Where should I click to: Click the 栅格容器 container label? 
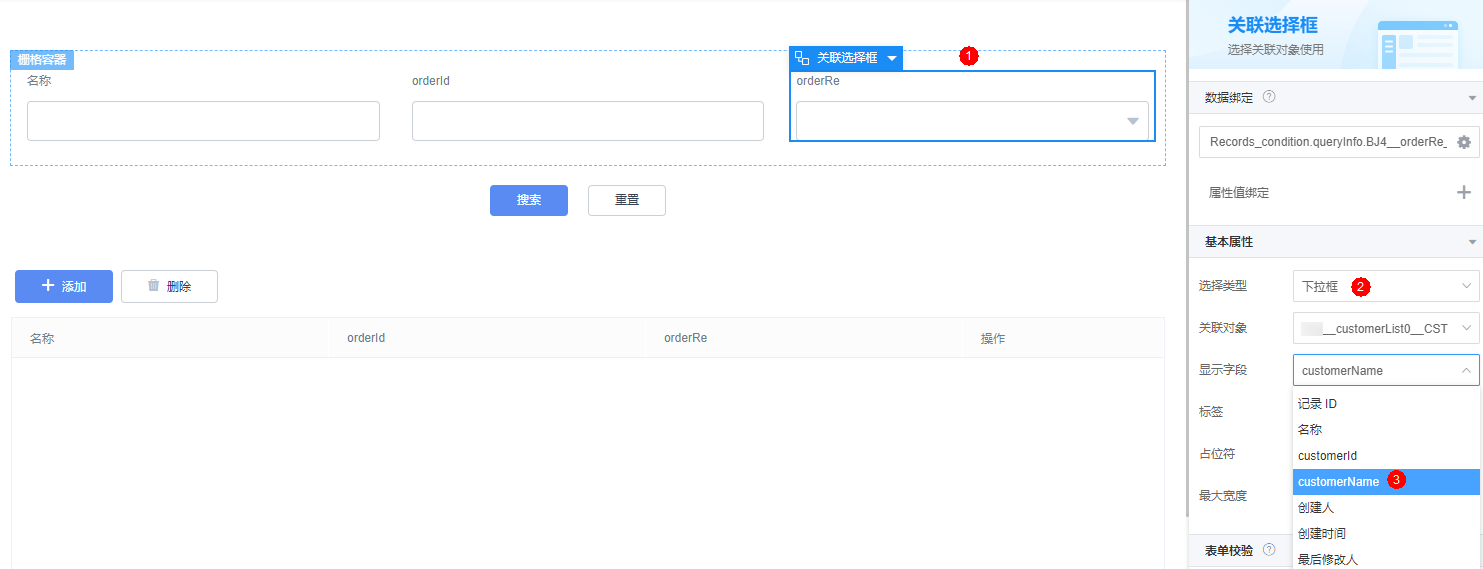42,60
